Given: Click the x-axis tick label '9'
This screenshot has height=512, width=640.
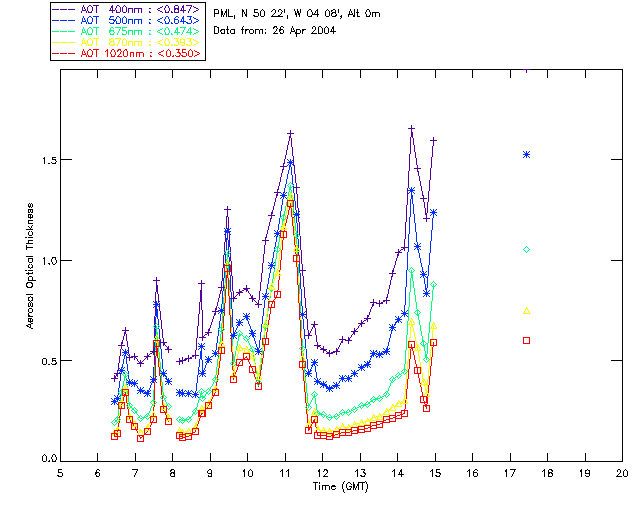Looking at the screenshot, I should tap(210, 473).
